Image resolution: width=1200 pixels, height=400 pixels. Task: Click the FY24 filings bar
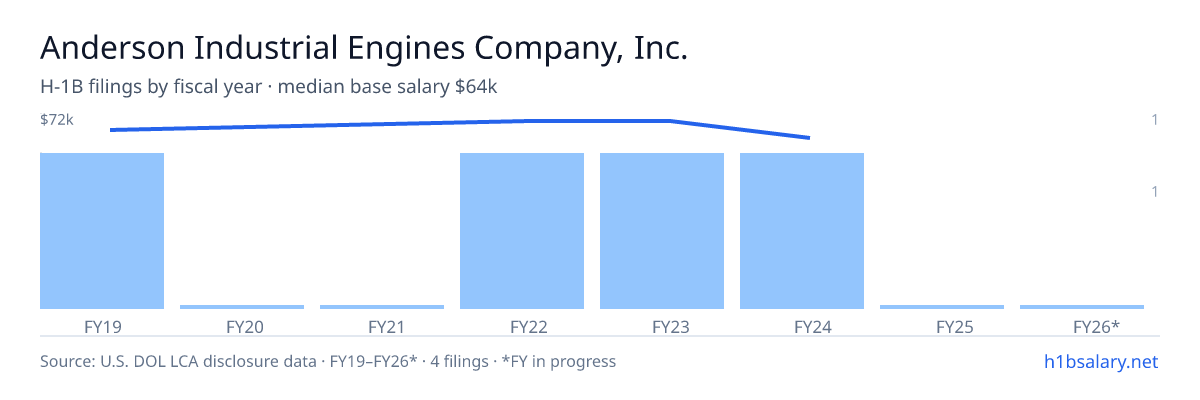coord(802,231)
